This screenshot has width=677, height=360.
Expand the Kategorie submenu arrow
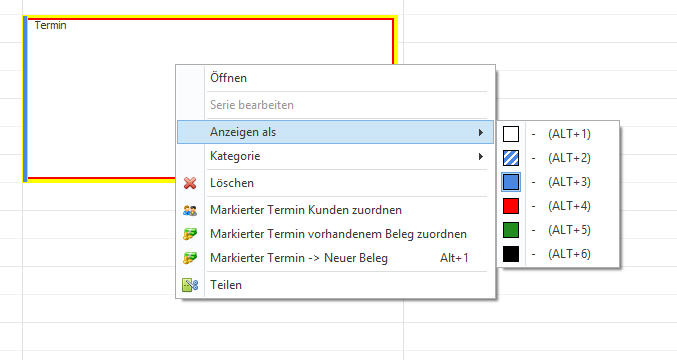pyautogui.click(x=481, y=156)
